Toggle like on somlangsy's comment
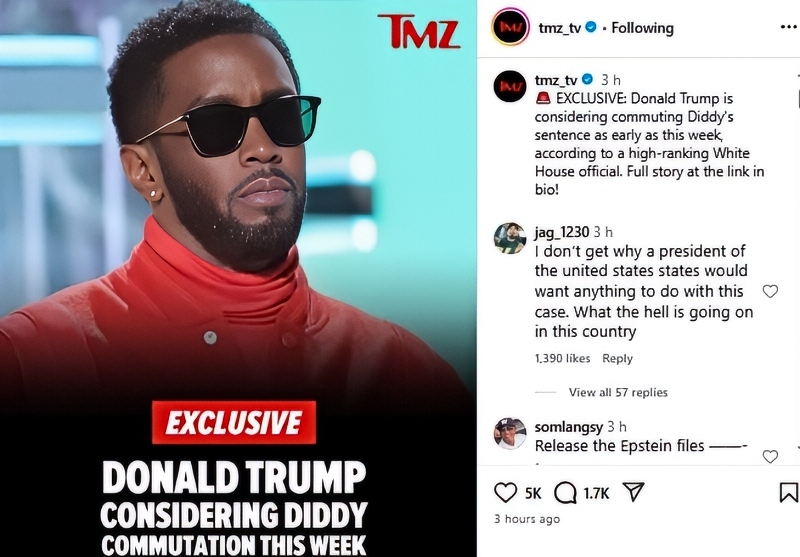Viewport: 800px width, 557px height. coord(770,456)
